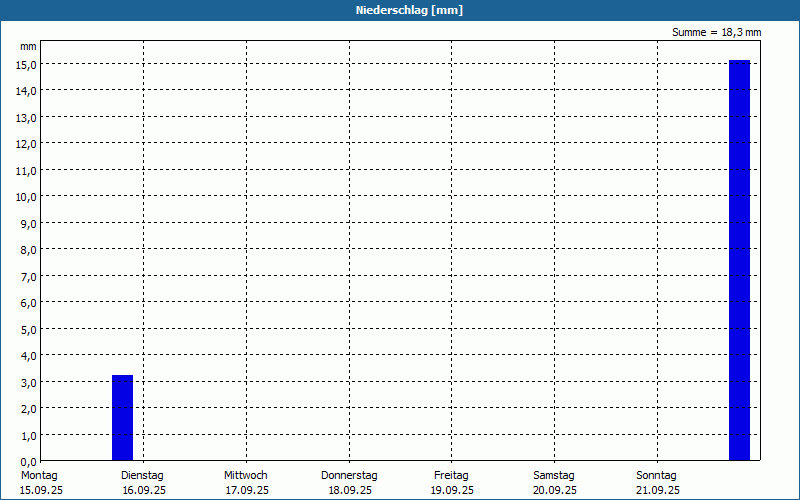Click the 11,0 y-axis value
The image size is (800, 500).
tap(26, 170)
